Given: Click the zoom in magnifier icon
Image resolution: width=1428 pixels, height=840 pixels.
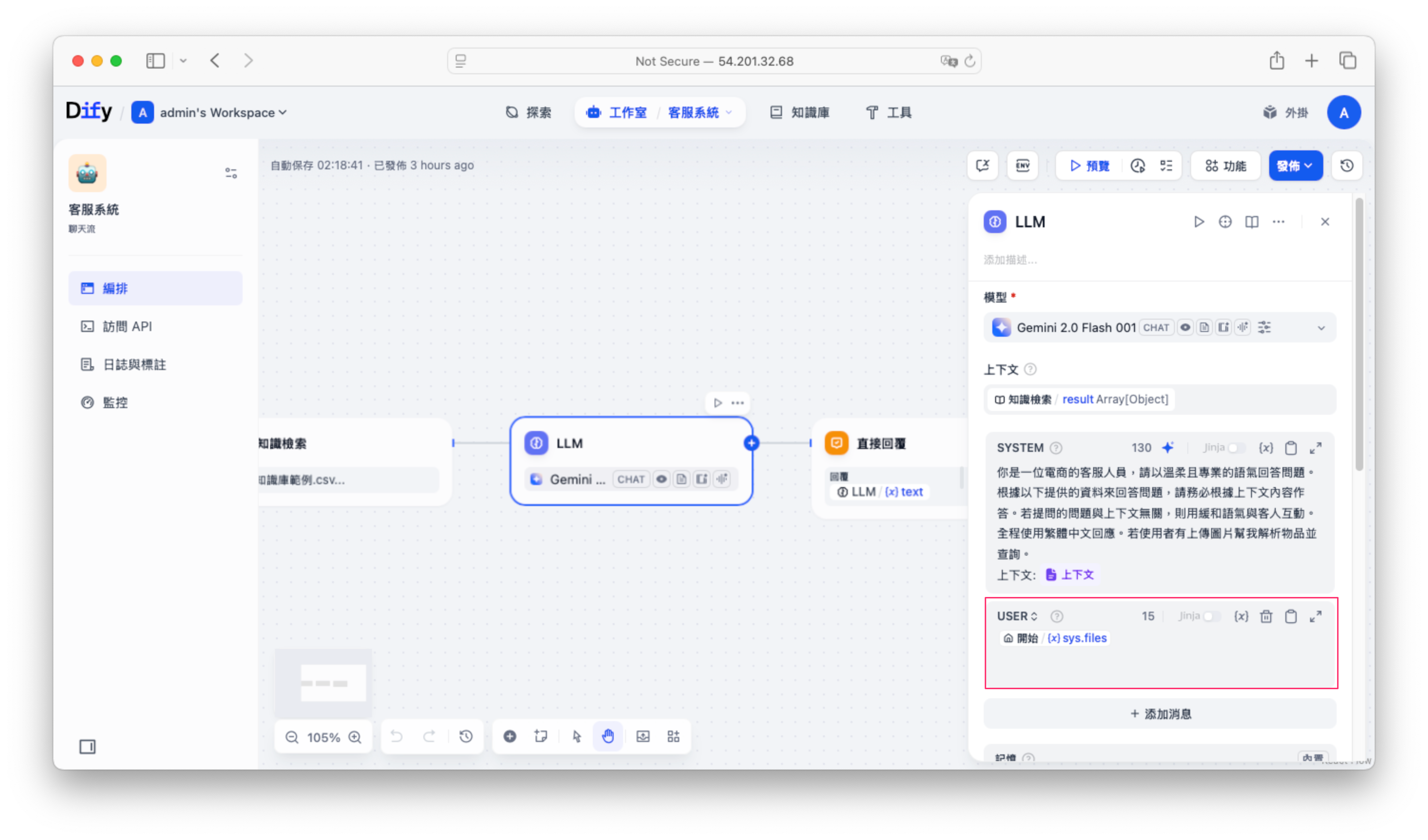Looking at the screenshot, I should point(355,737).
